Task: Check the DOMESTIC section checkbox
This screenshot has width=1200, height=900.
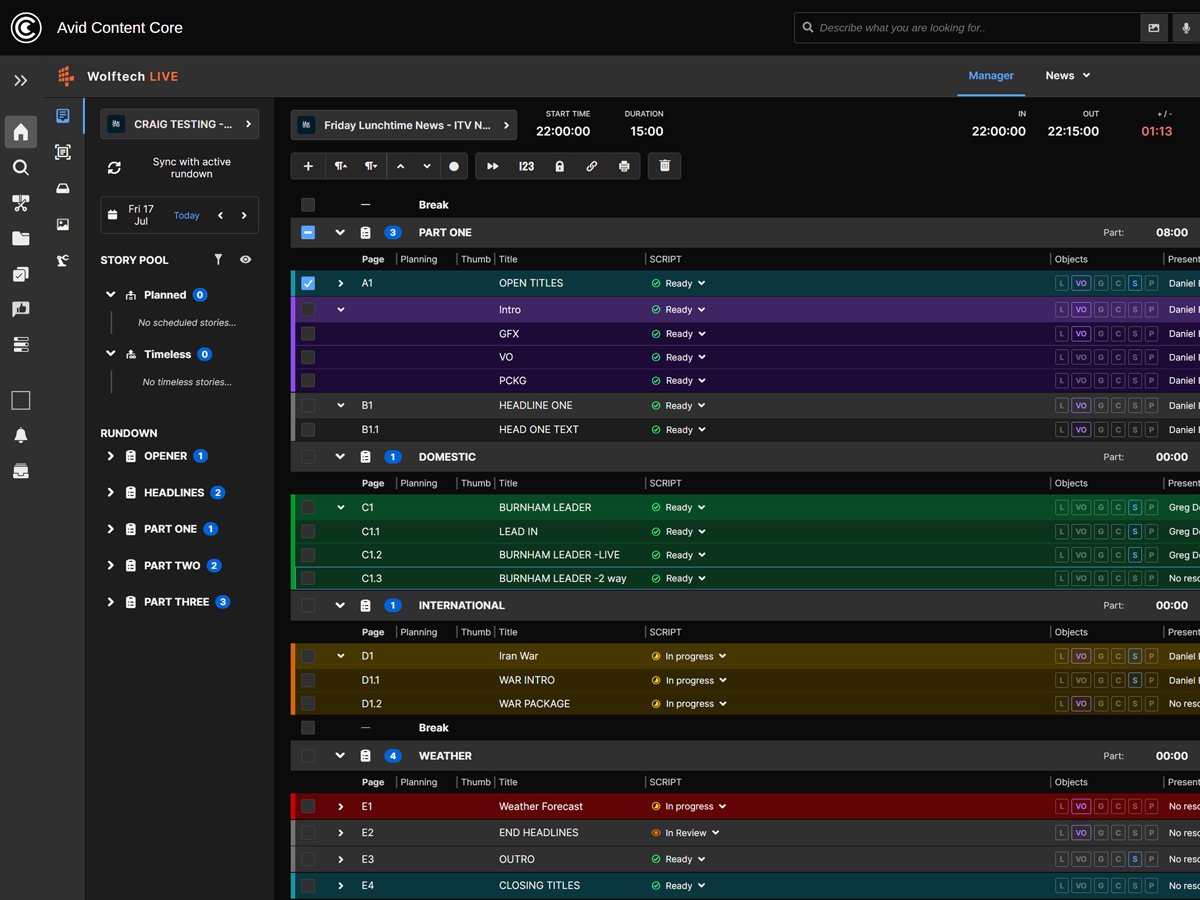Action: click(308, 456)
